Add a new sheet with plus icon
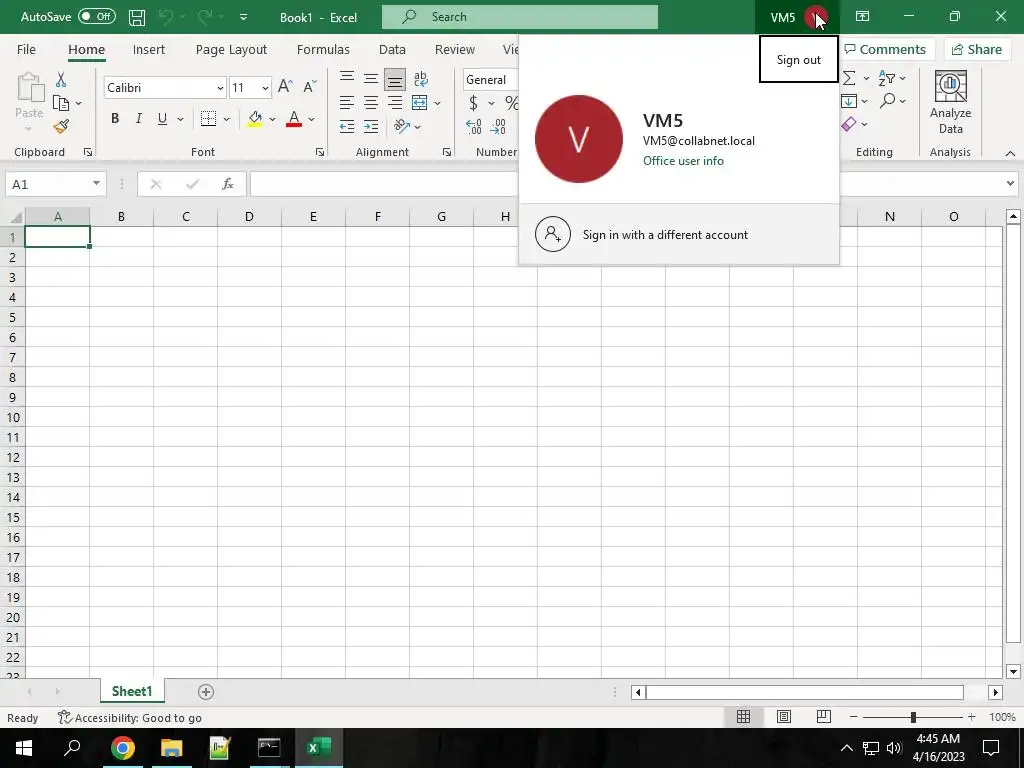 tap(206, 692)
